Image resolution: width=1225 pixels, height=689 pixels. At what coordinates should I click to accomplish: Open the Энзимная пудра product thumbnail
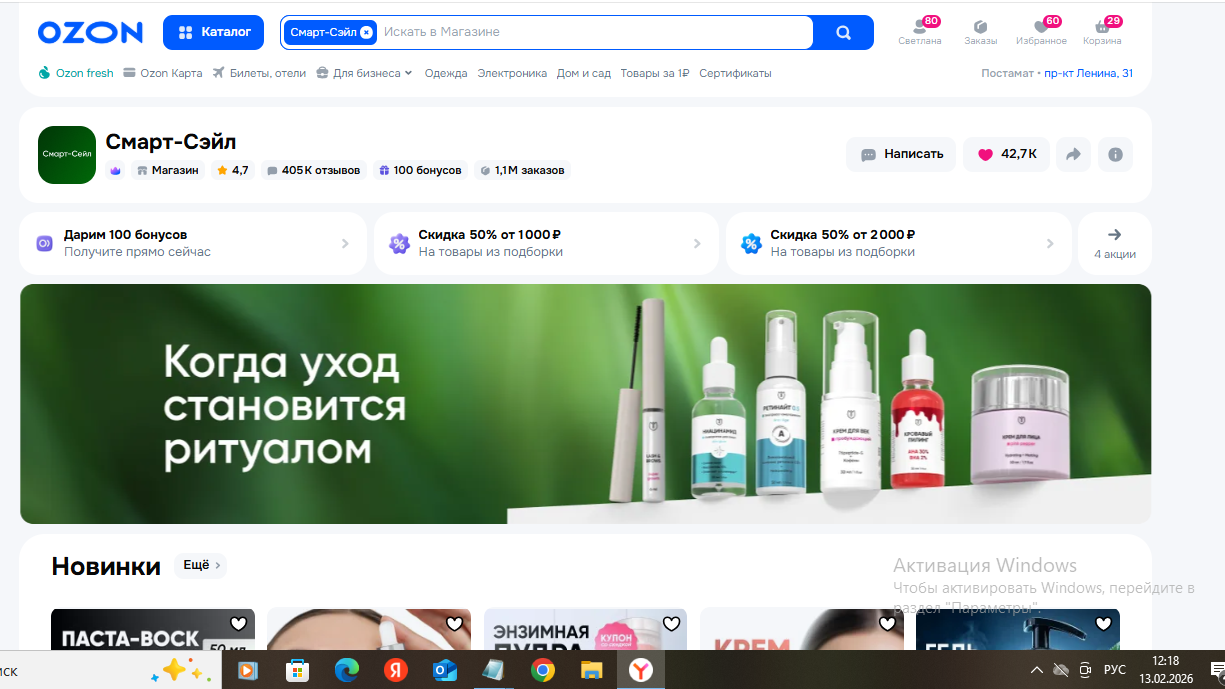coord(585,629)
